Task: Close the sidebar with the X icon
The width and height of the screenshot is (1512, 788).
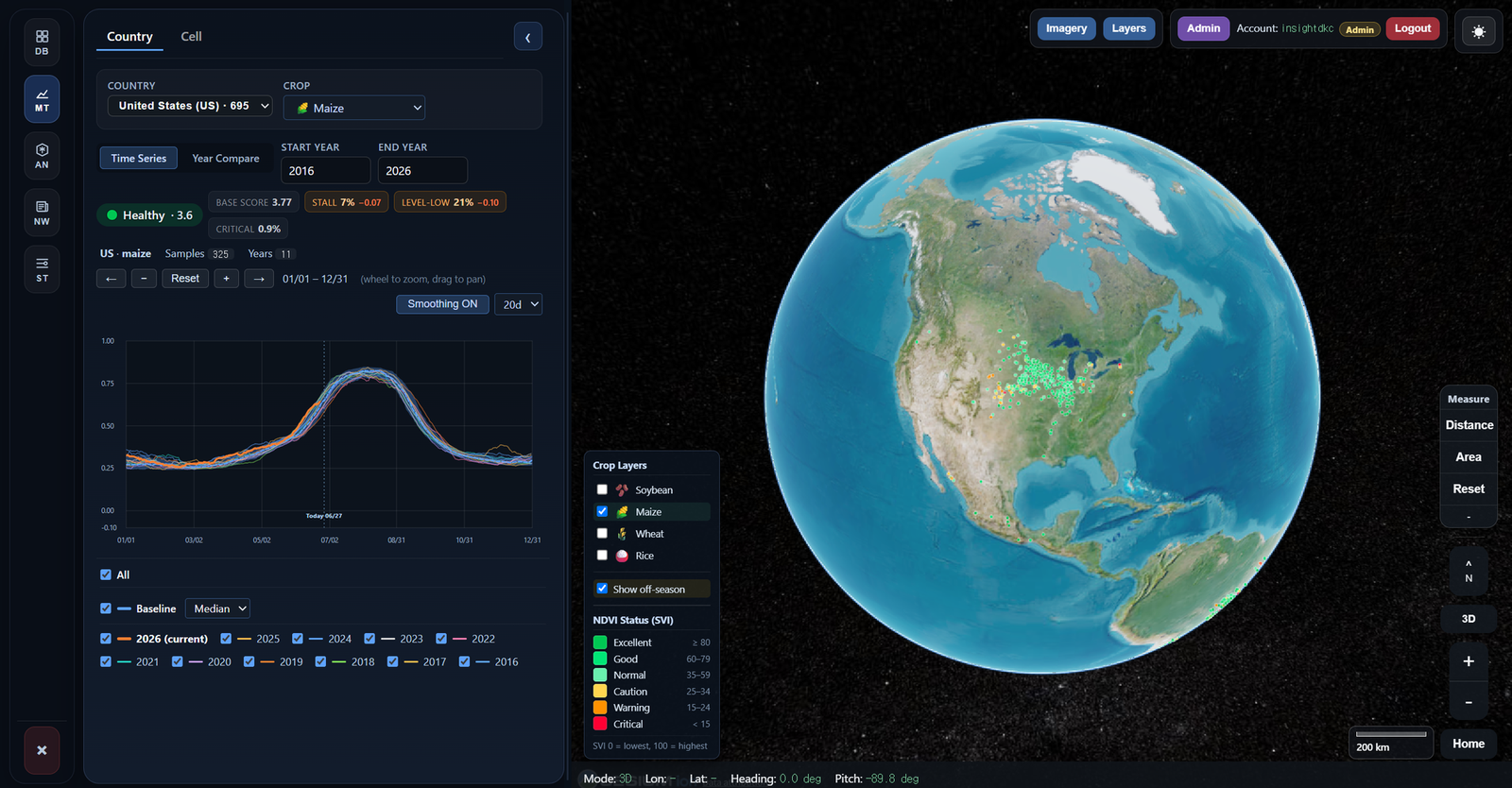Action: 42,750
